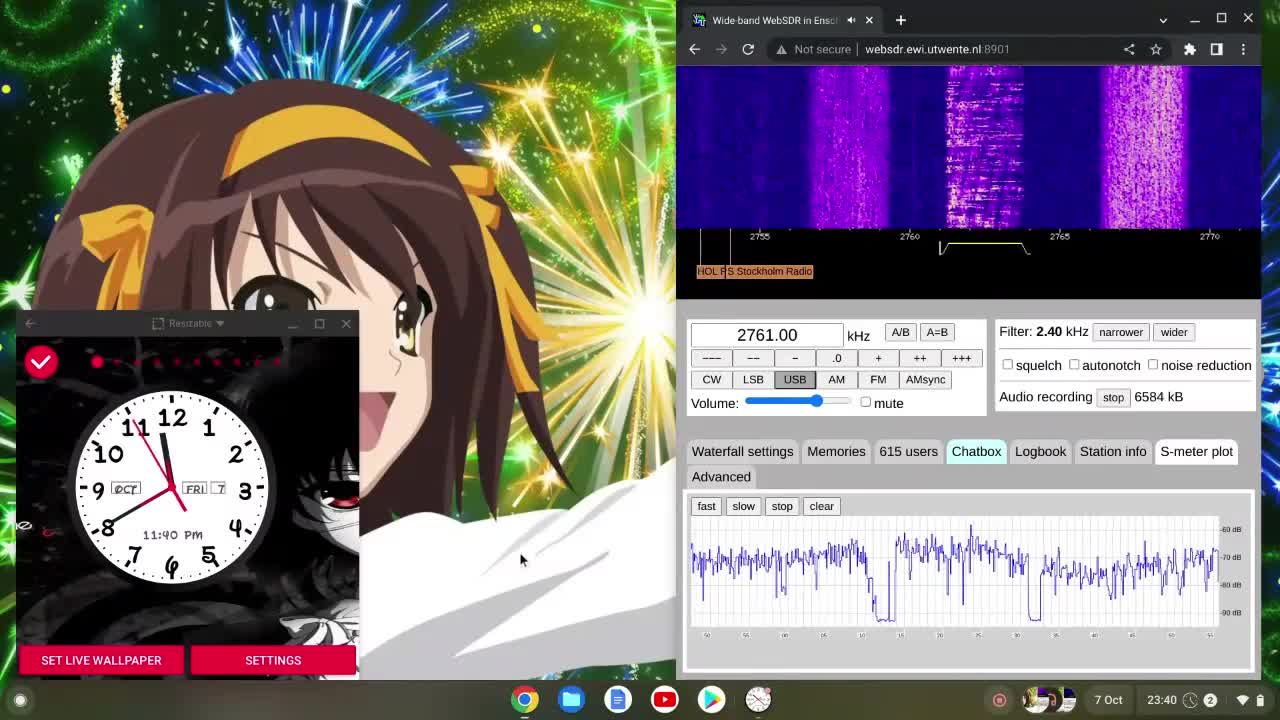
Task: Share this page icon in address bar
Action: pyautogui.click(x=1129, y=49)
